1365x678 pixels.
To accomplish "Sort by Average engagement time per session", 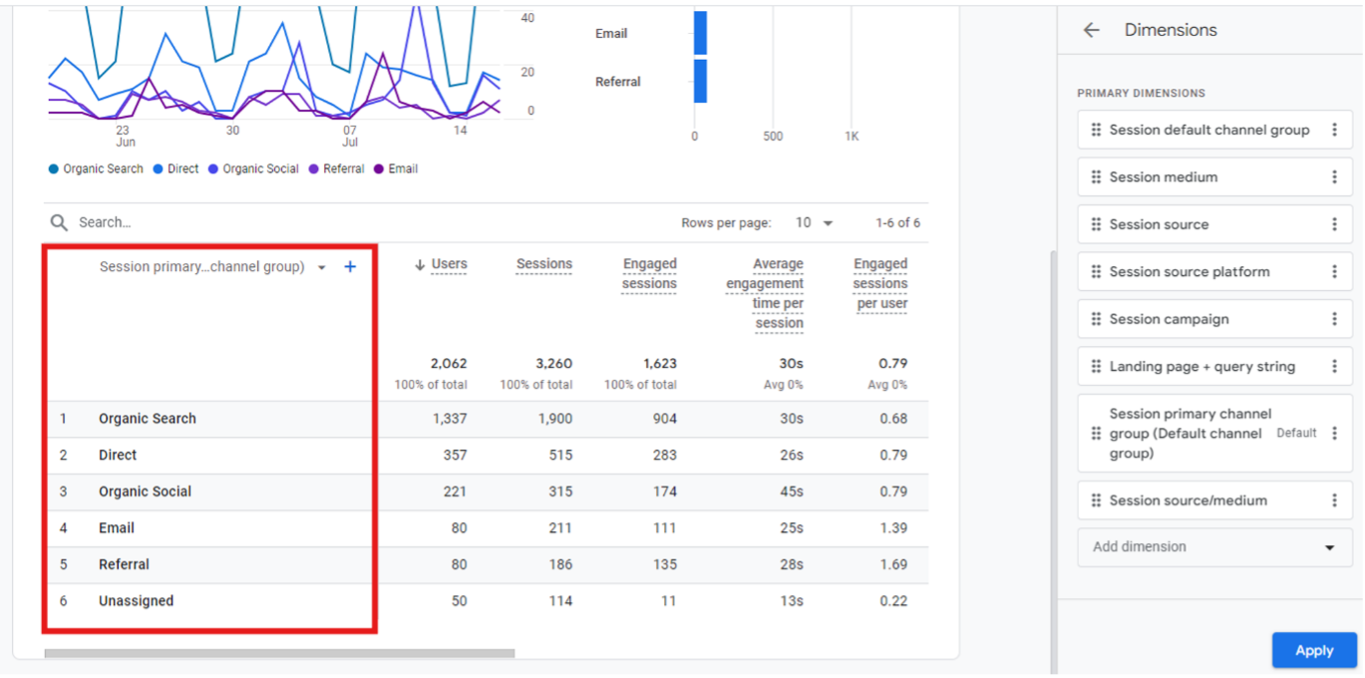I will tap(765, 293).
